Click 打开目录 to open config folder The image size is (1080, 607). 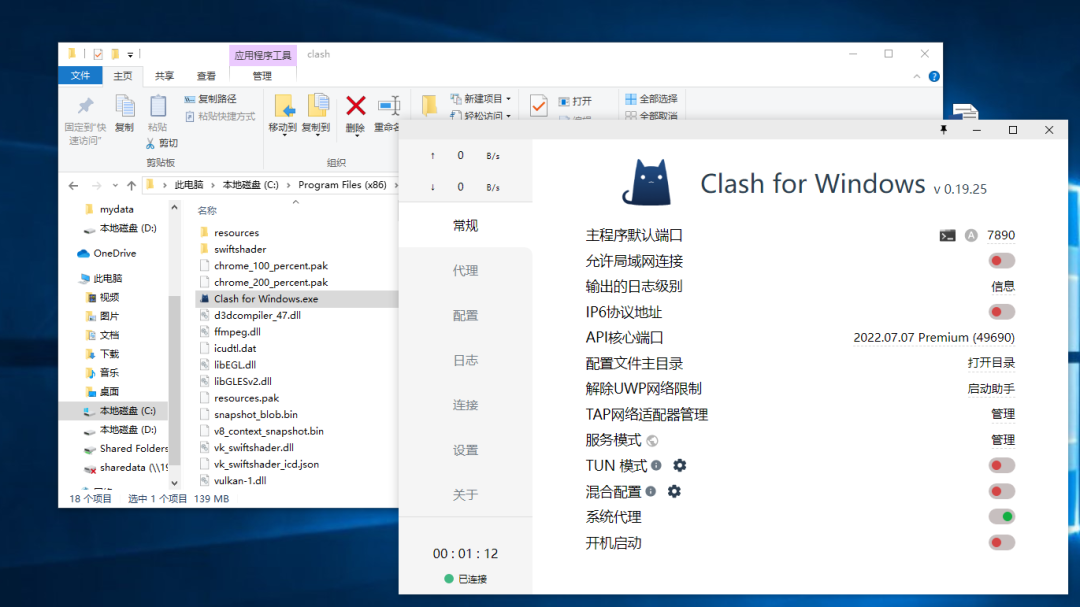[x=991, y=363]
